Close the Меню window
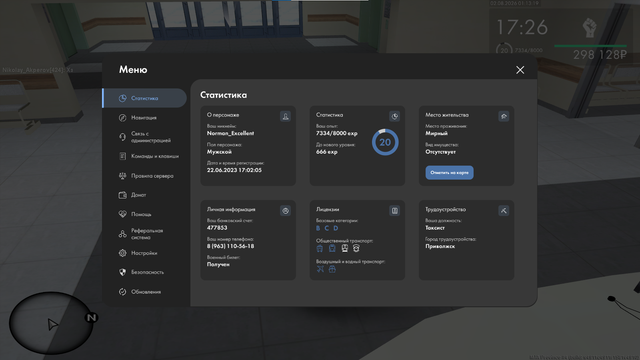Screen dimensions: 640x360 pyautogui.click(x=520, y=70)
